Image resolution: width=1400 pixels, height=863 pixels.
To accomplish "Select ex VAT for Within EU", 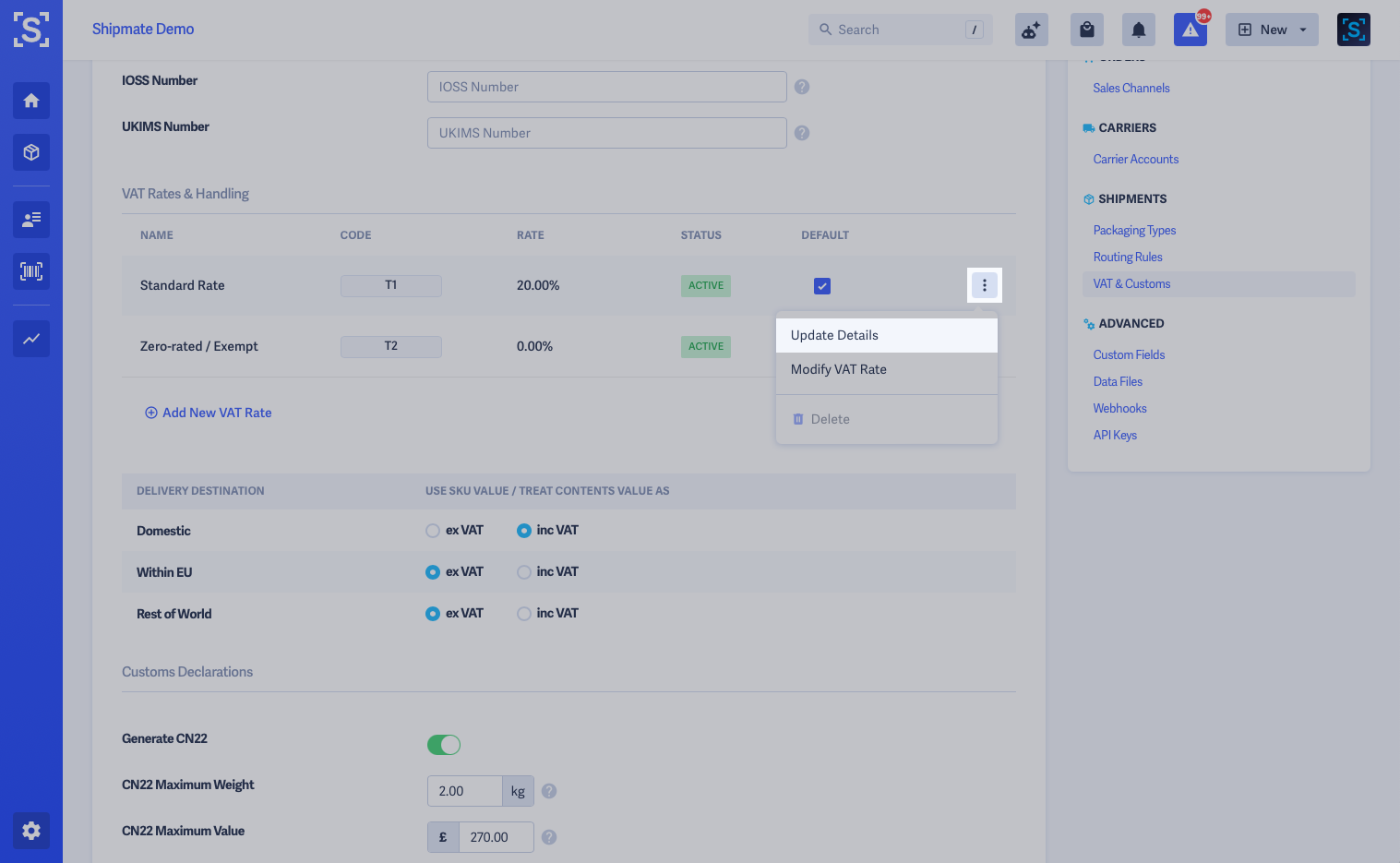I will point(433,572).
